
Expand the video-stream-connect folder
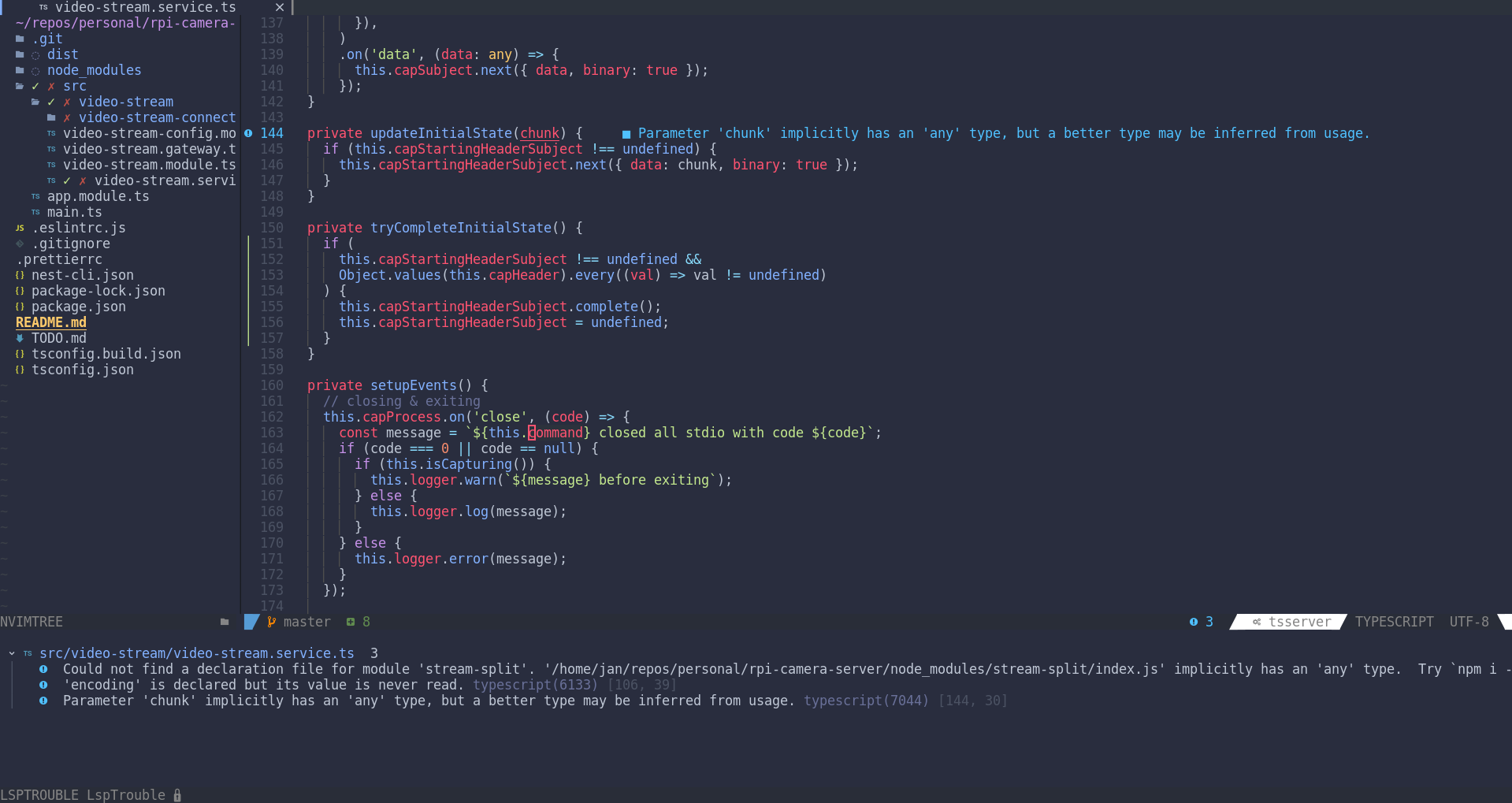pyautogui.click(x=157, y=117)
